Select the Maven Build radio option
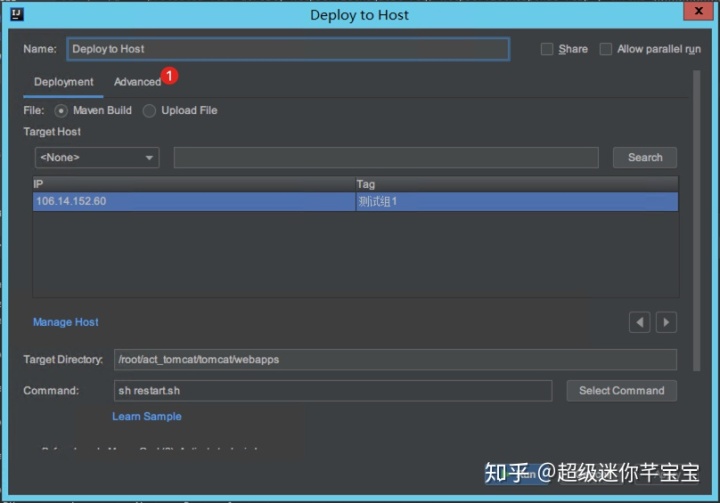 pyautogui.click(x=61, y=111)
